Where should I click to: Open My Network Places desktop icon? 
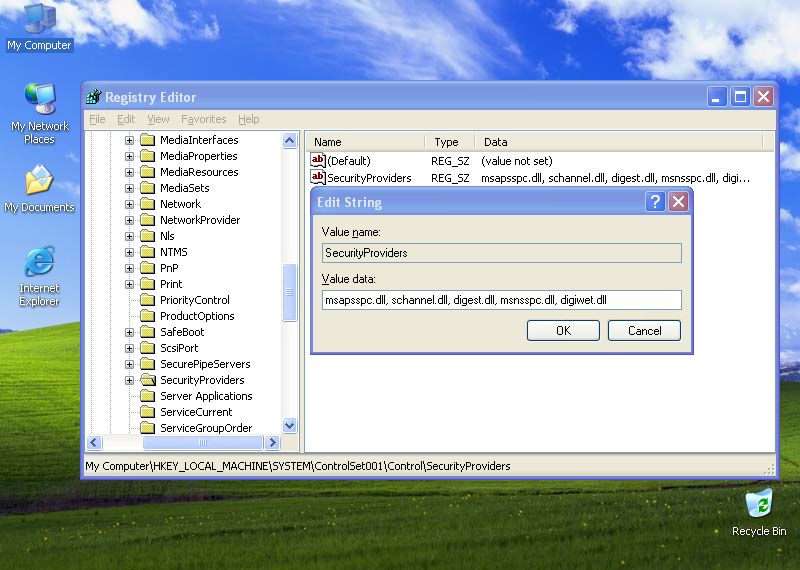(x=39, y=113)
